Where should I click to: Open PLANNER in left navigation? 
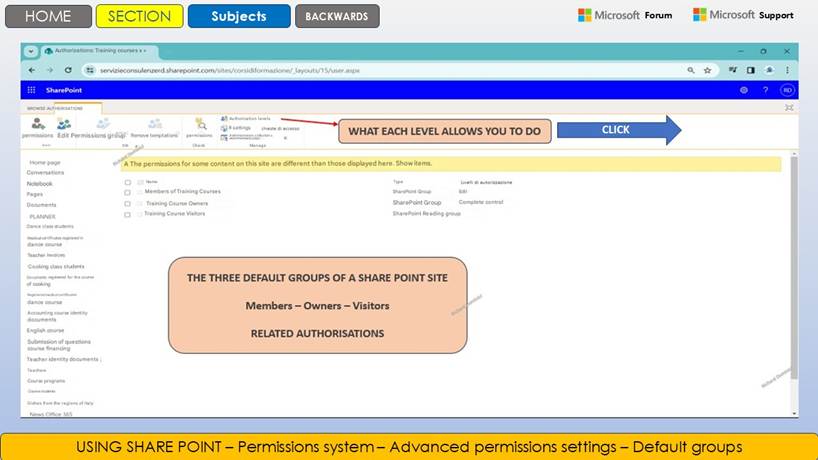(x=42, y=216)
